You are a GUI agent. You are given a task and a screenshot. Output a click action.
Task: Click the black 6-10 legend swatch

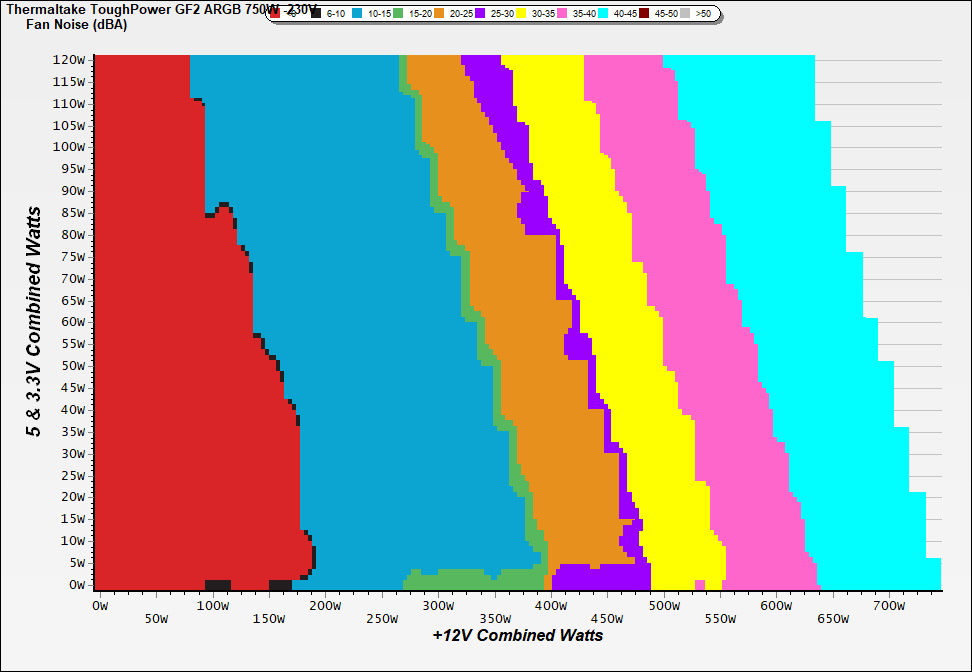[317, 14]
